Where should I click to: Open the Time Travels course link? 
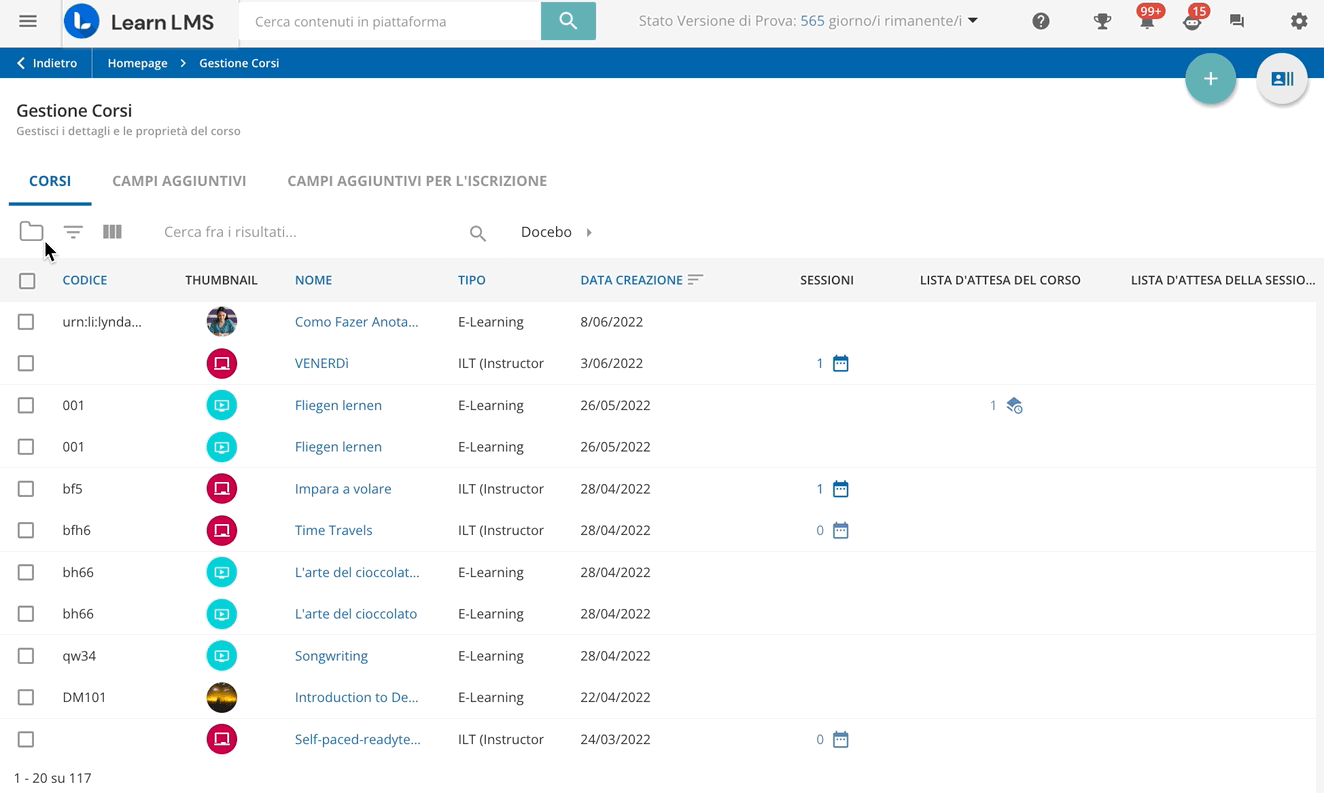click(333, 530)
